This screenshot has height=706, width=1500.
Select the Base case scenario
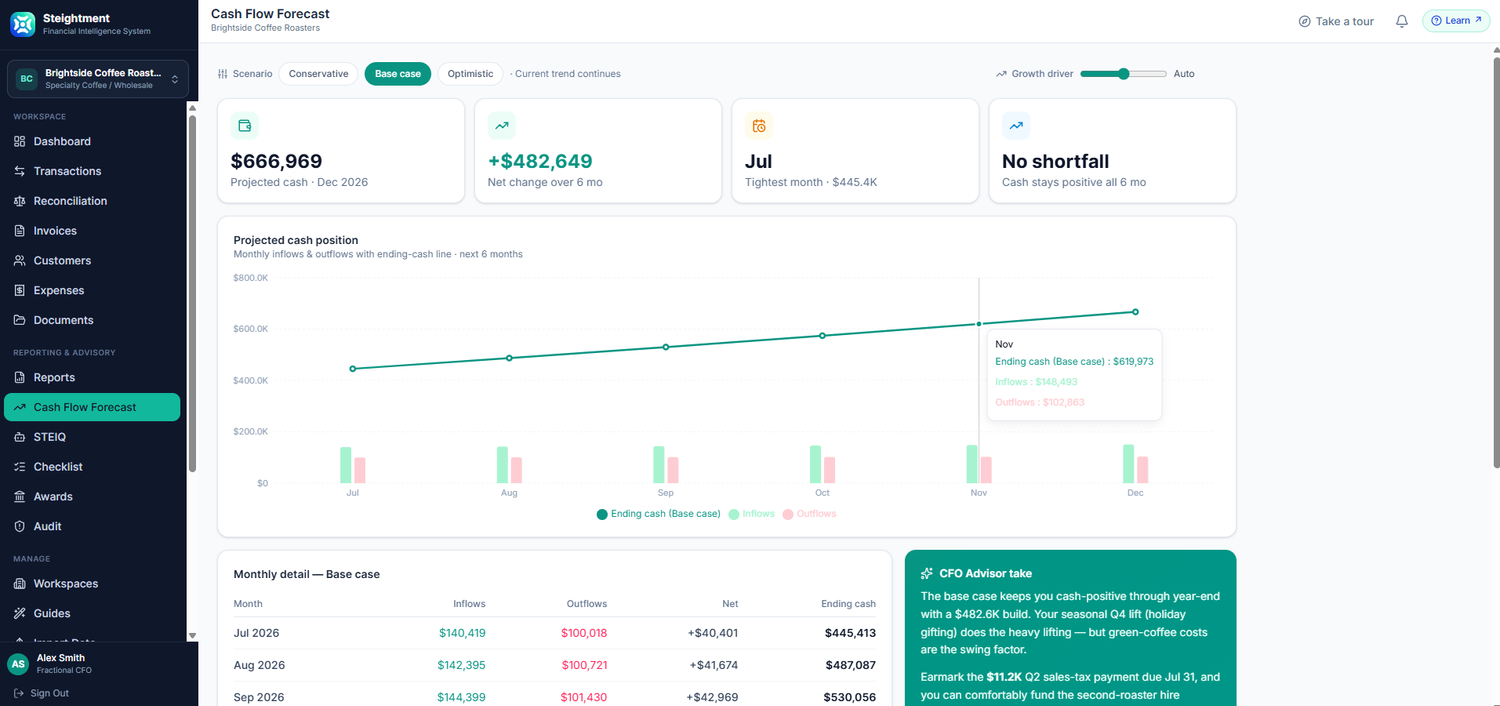pyautogui.click(x=398, y=74)
